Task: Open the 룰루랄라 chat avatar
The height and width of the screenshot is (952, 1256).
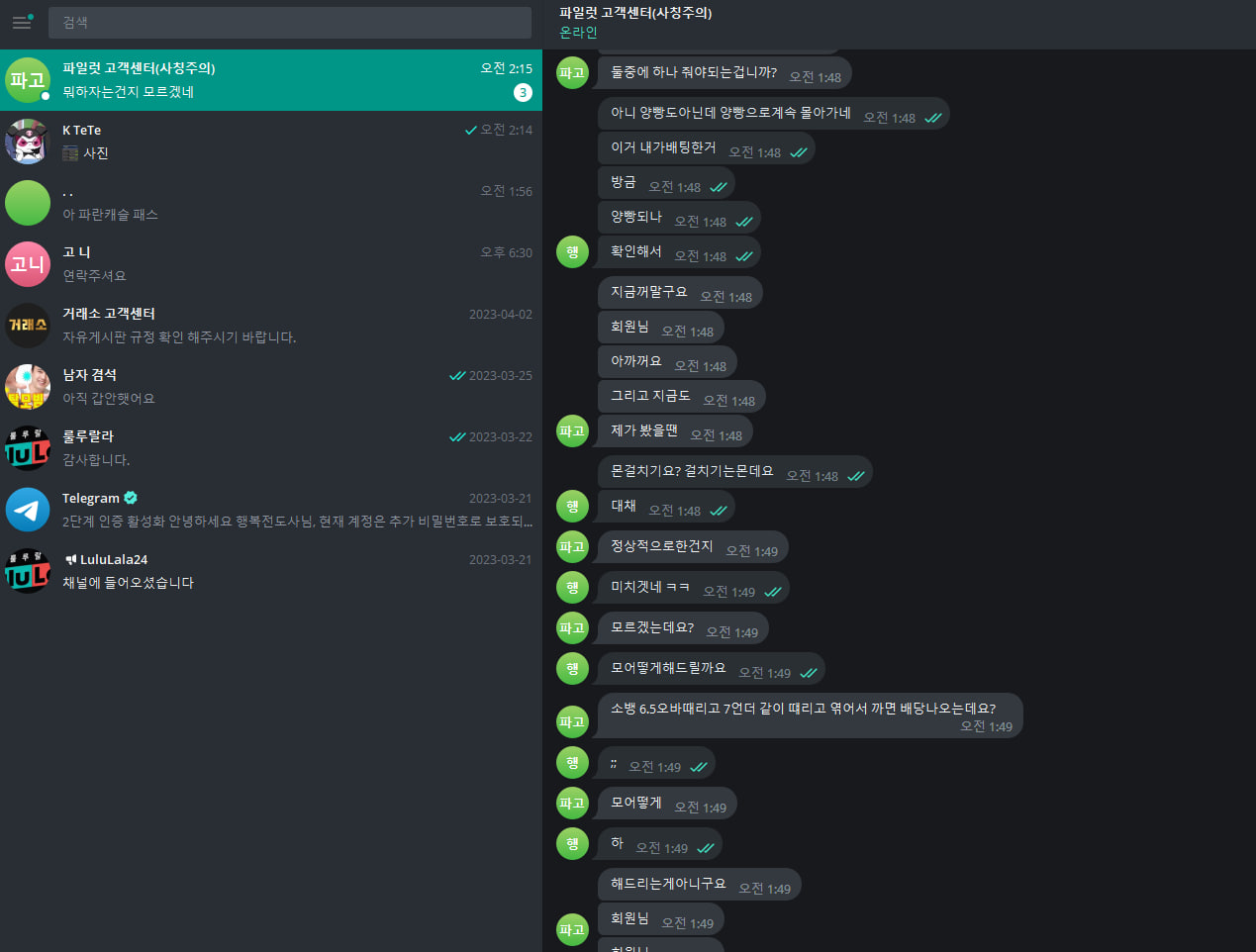Action: (28, 448)
